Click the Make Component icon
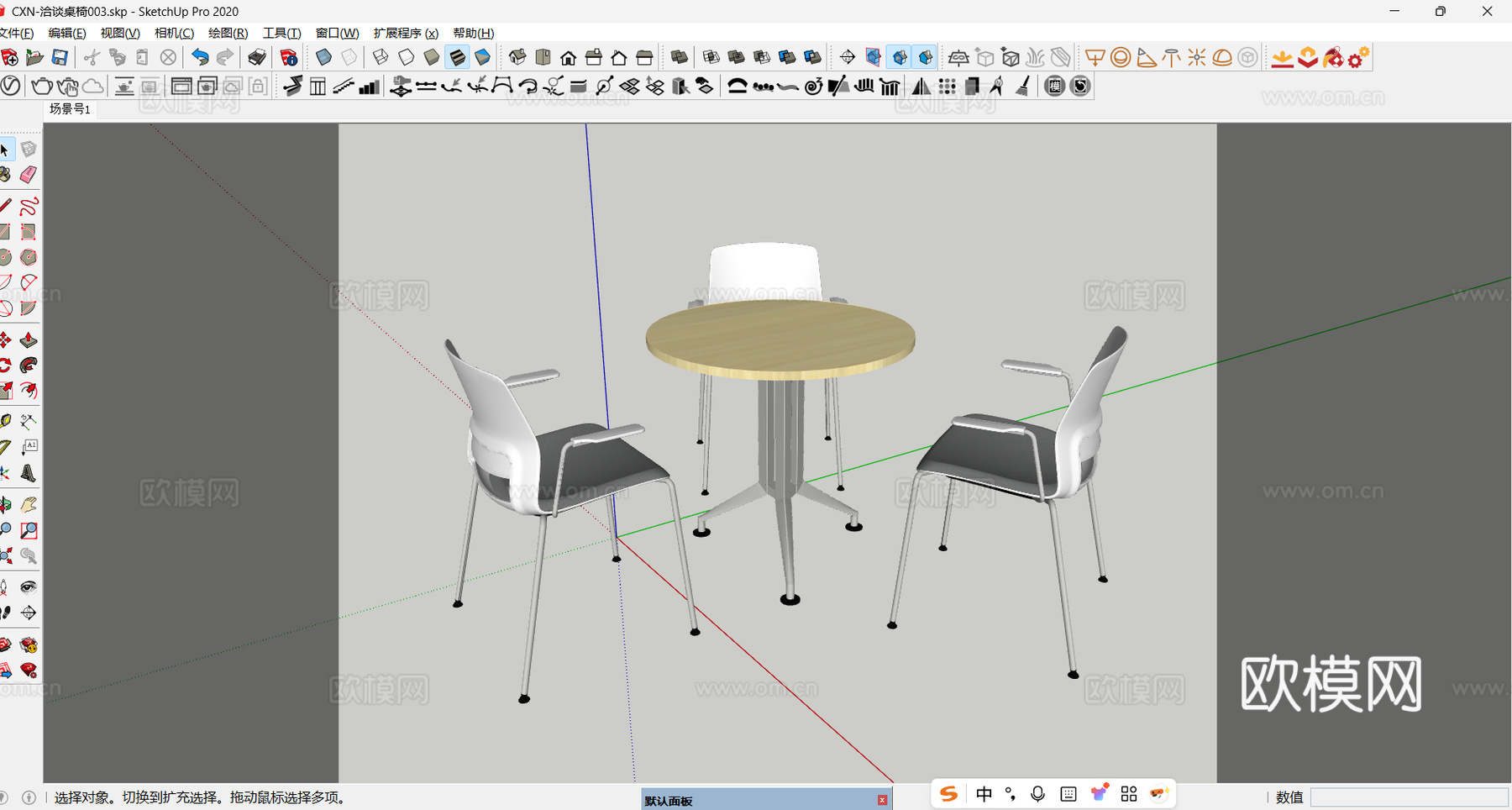 29,150
